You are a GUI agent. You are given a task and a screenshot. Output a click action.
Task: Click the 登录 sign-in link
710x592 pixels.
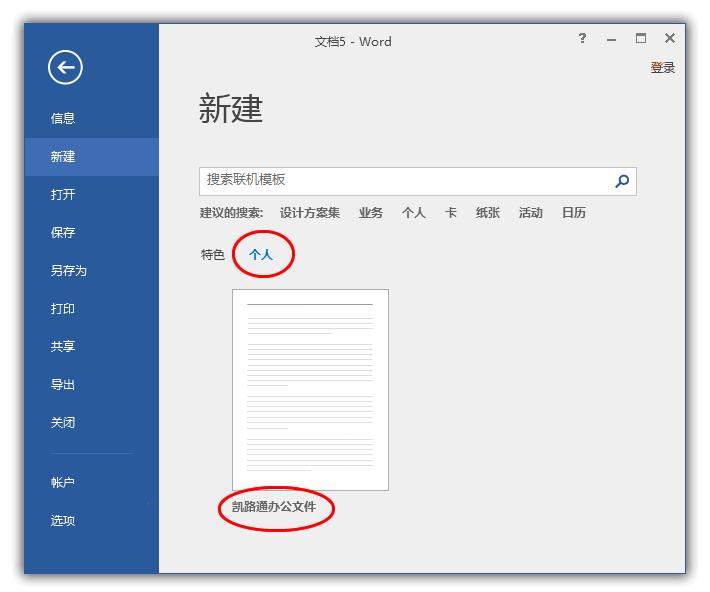(x=662, y=67)
